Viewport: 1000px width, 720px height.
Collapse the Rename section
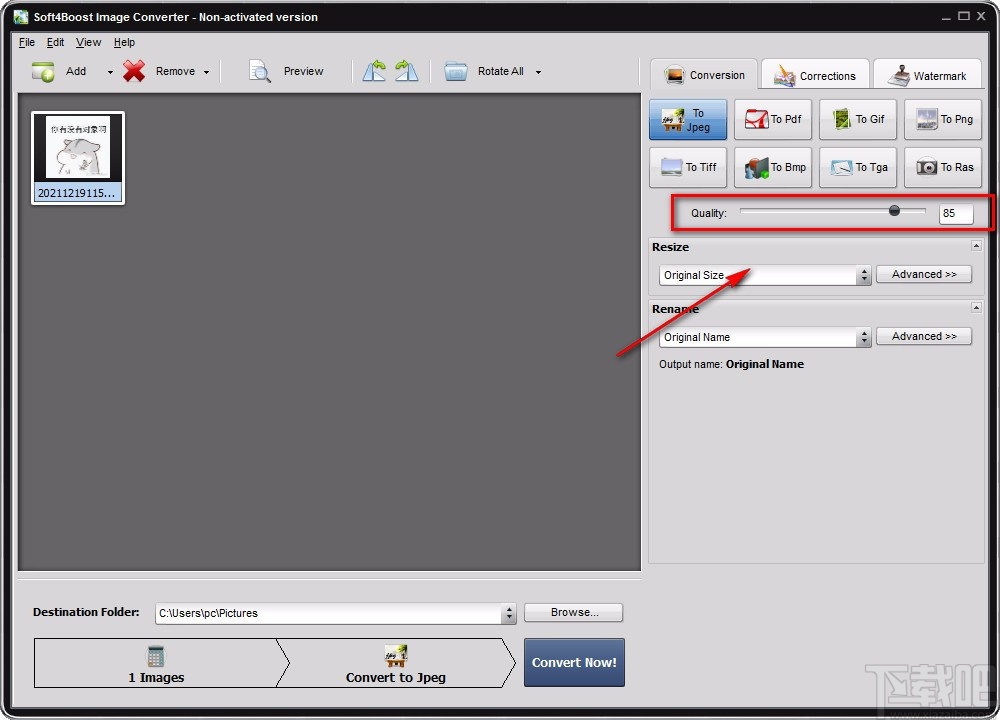[x=976, y=307]
